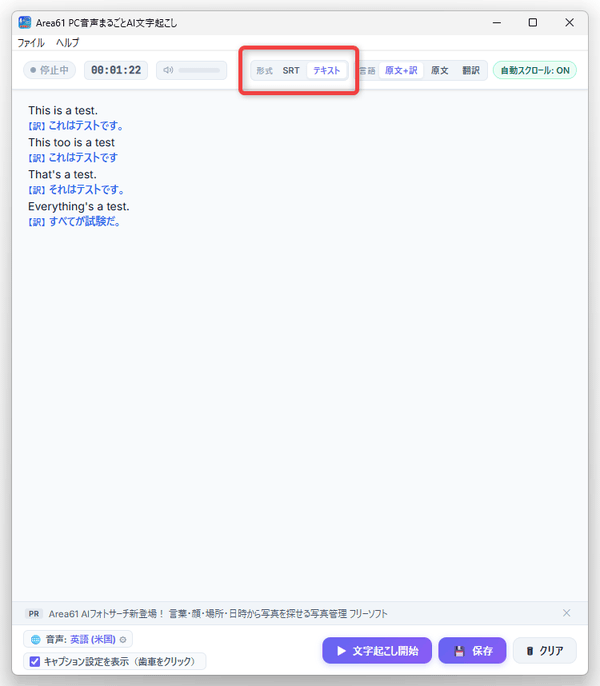Click the translation これはテストです。

[87, 126]
